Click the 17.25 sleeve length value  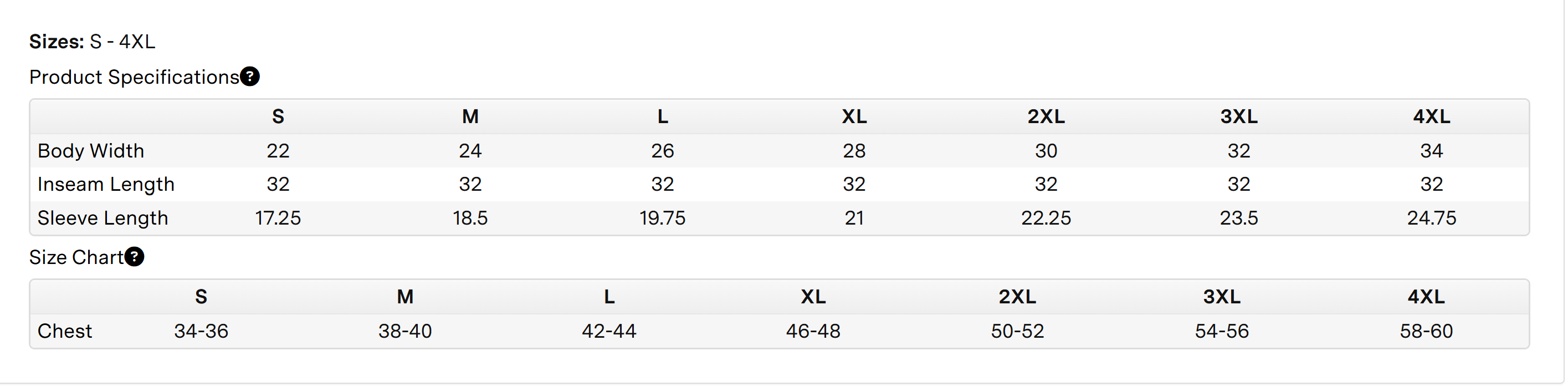tap(278, 218)
